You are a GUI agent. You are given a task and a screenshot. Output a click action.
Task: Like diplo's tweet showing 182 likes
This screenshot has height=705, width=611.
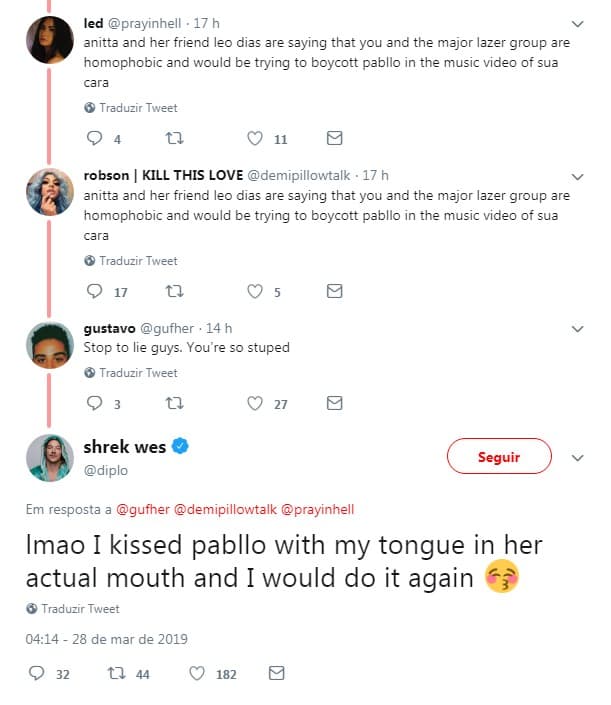(196, 673)
